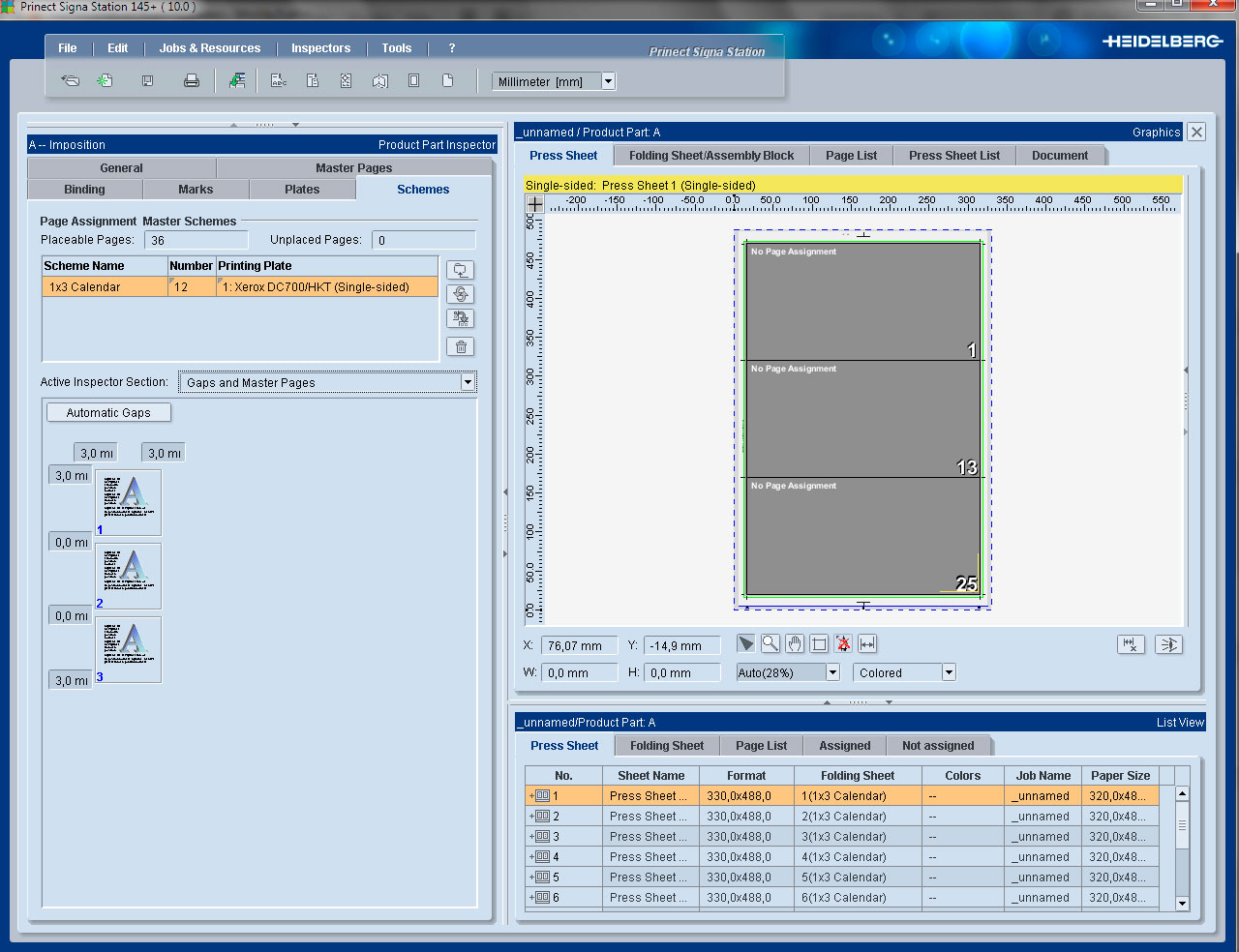The image size is (1239, 952).
Task: Open the Jobs & Resources menu
Action: [210, 48]
